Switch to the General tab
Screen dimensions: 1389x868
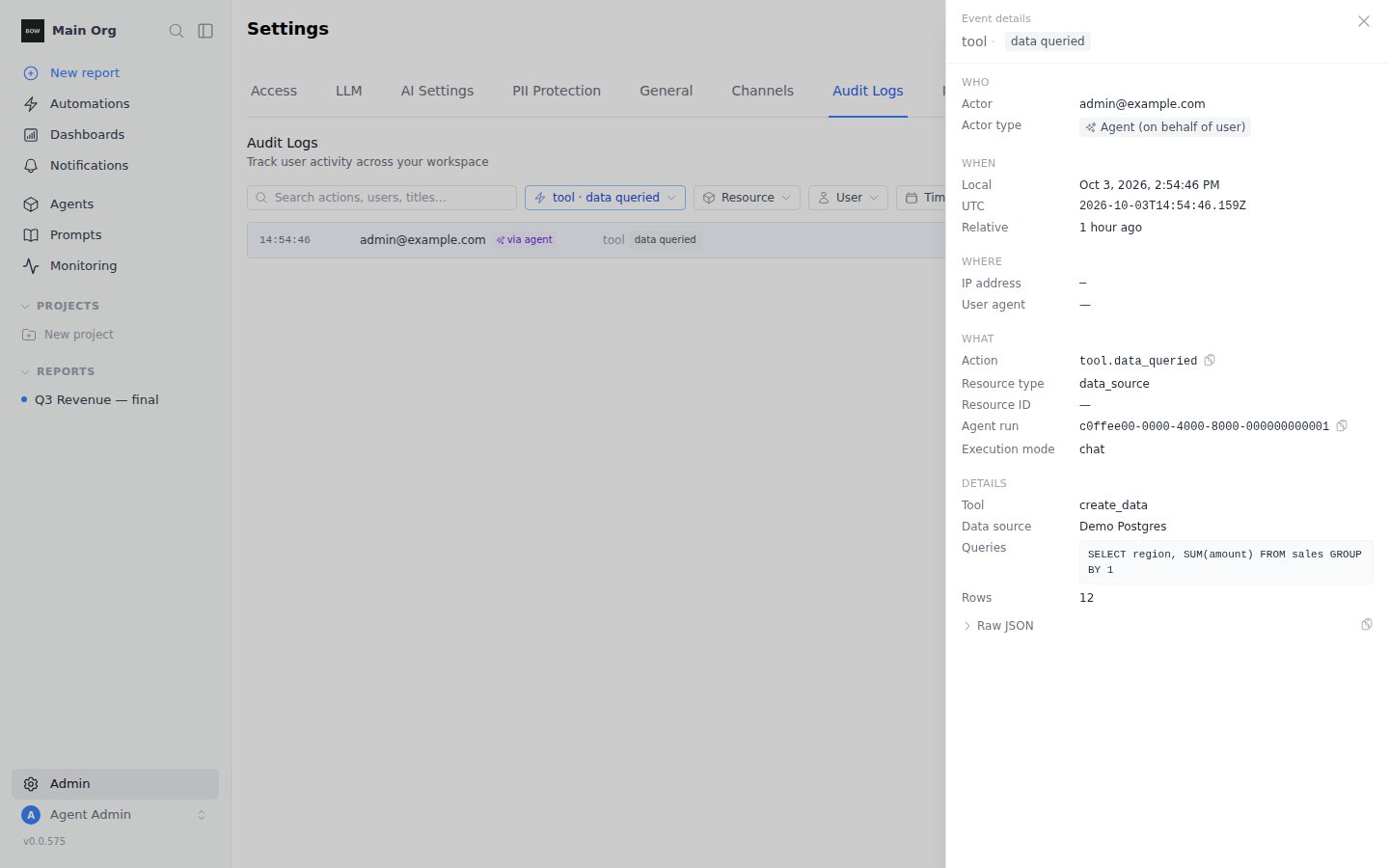pyautogui.click(x=666, y=91)
